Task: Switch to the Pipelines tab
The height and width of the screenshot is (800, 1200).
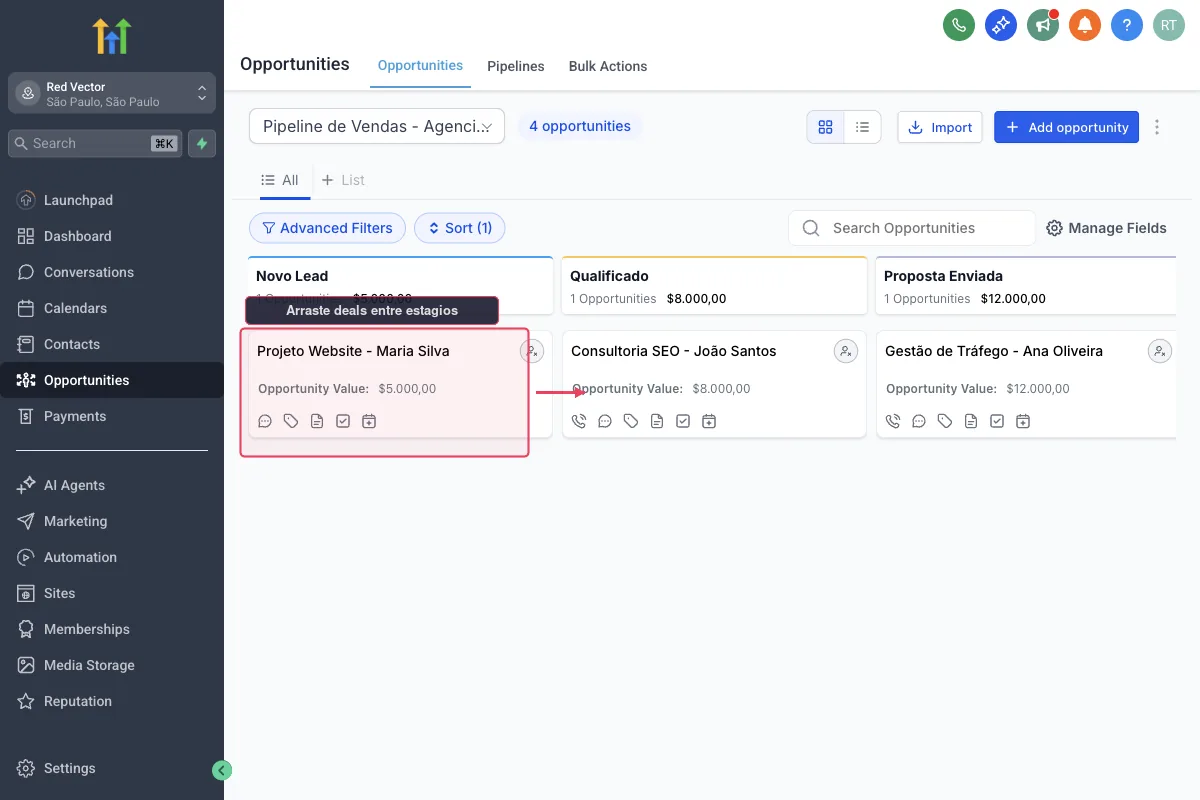Action: pos(515,66)
